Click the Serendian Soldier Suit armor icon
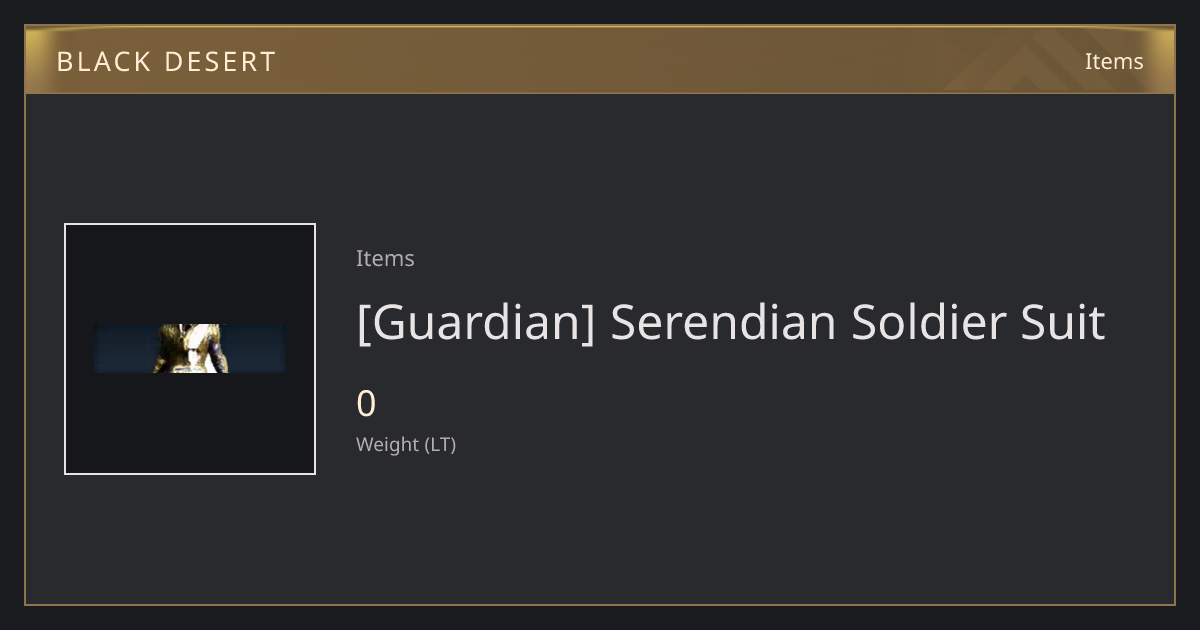The height and width of the screenshot is (630, 1200). [x=190, y=348]
